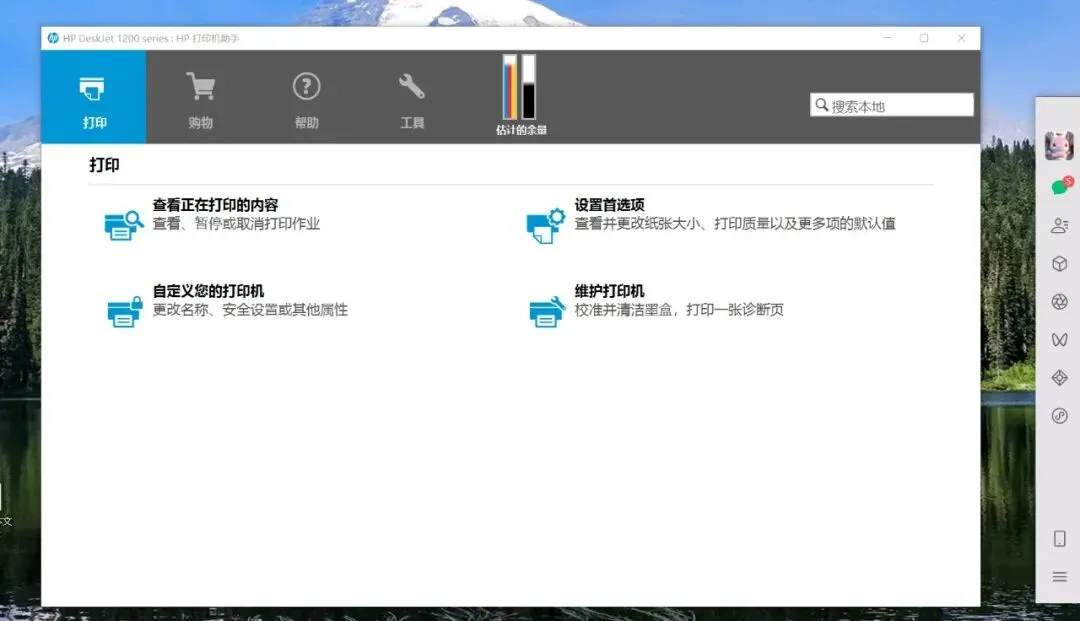Image resolution: width=1080 pixels, height=621 pixels.
Task: Open 维护打印机 link
Action: tap(610, 291)
